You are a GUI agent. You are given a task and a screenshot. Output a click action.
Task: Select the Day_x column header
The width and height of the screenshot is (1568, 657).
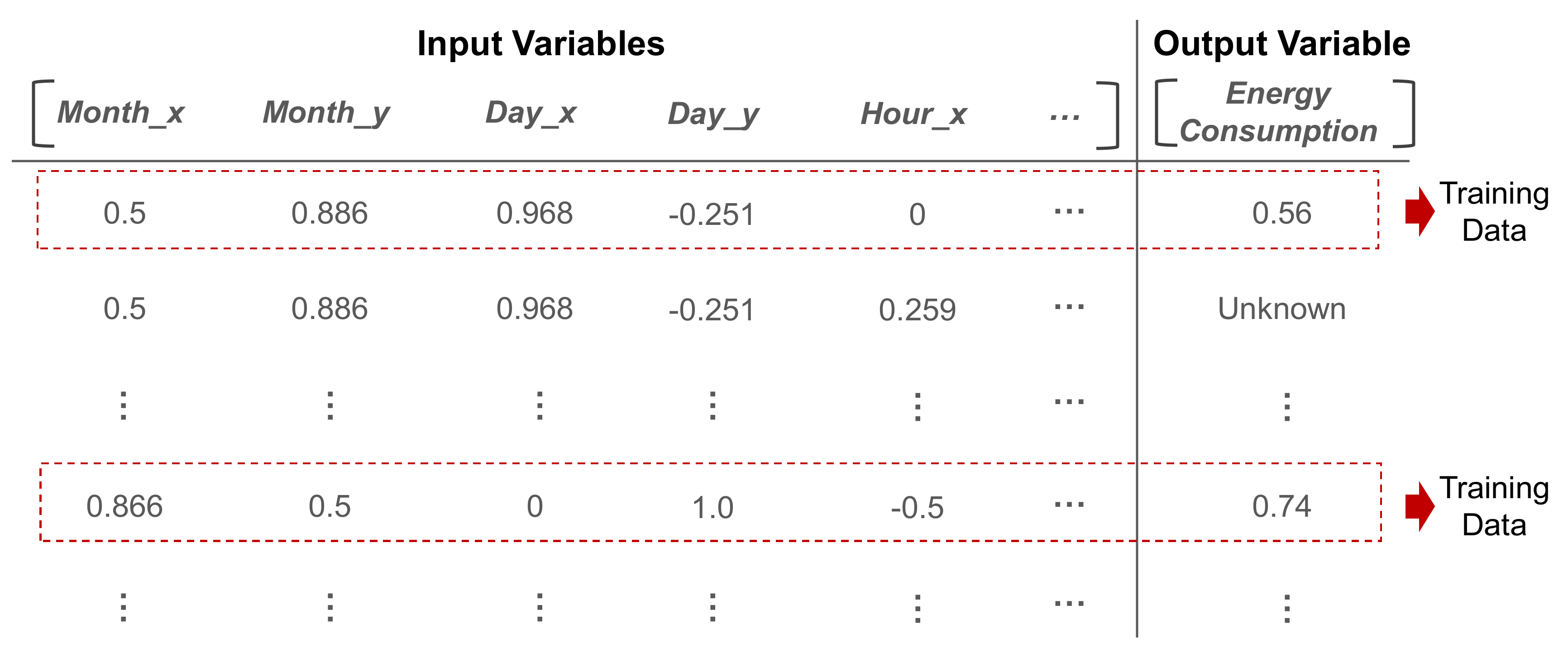tap(531, 113)
